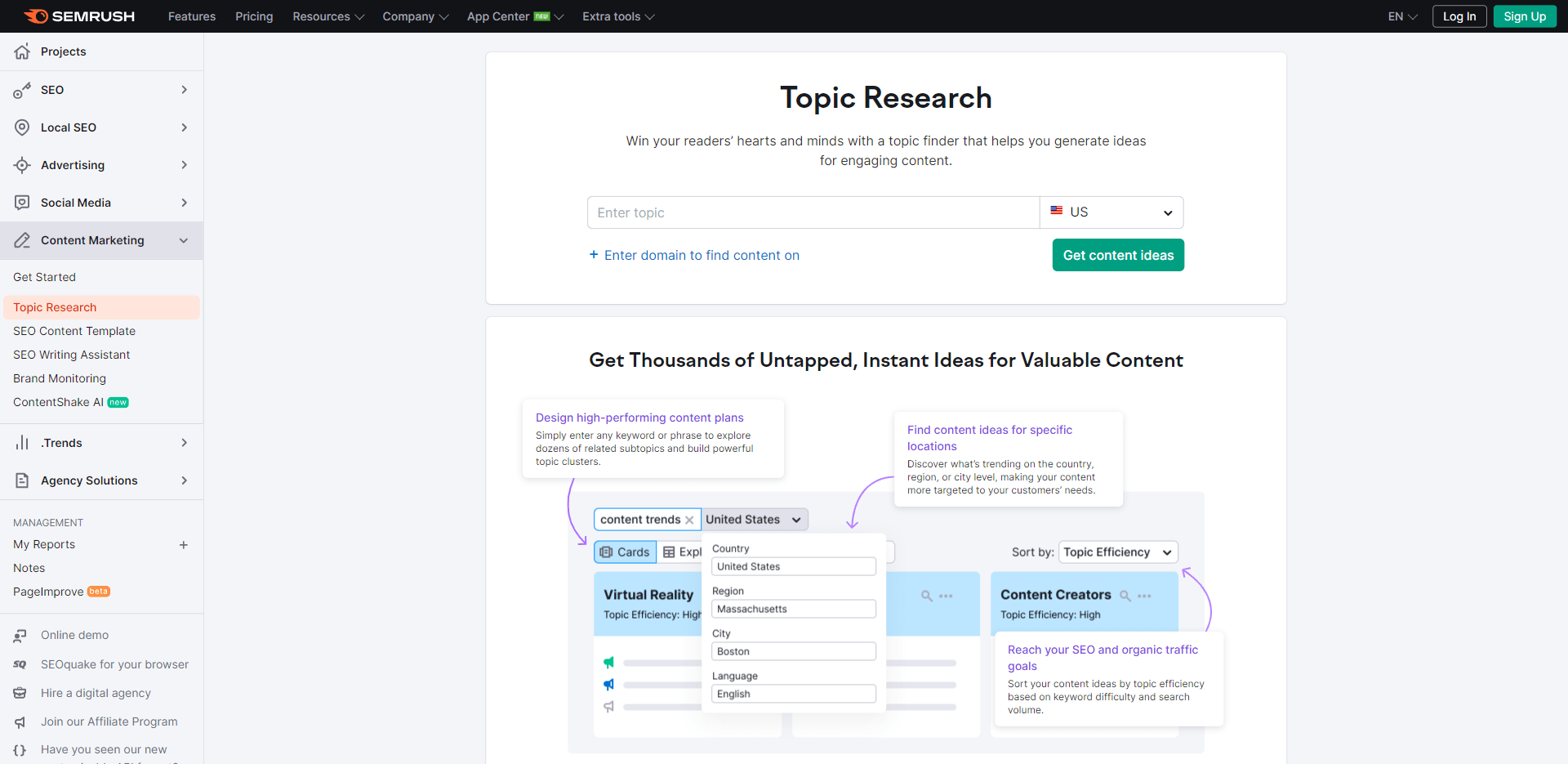Open the United States location dropdown
The image size is (1568, 764).
pos(755,520)
